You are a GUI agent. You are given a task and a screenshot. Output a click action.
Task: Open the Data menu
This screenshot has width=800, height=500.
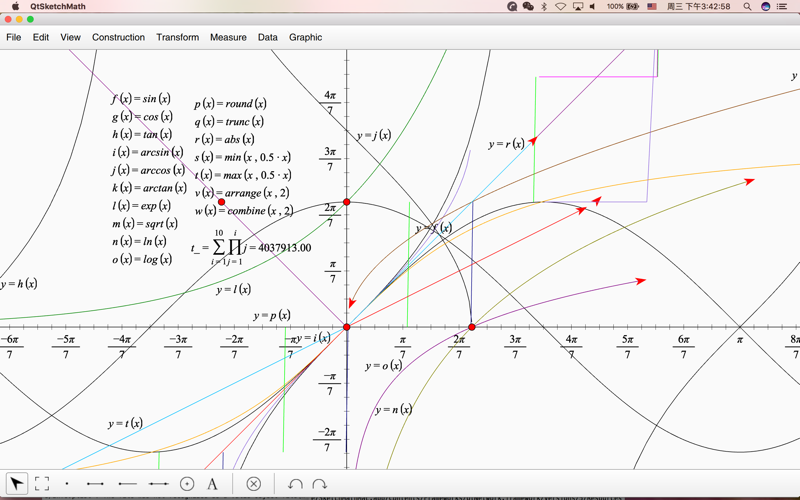click(267, 37)
